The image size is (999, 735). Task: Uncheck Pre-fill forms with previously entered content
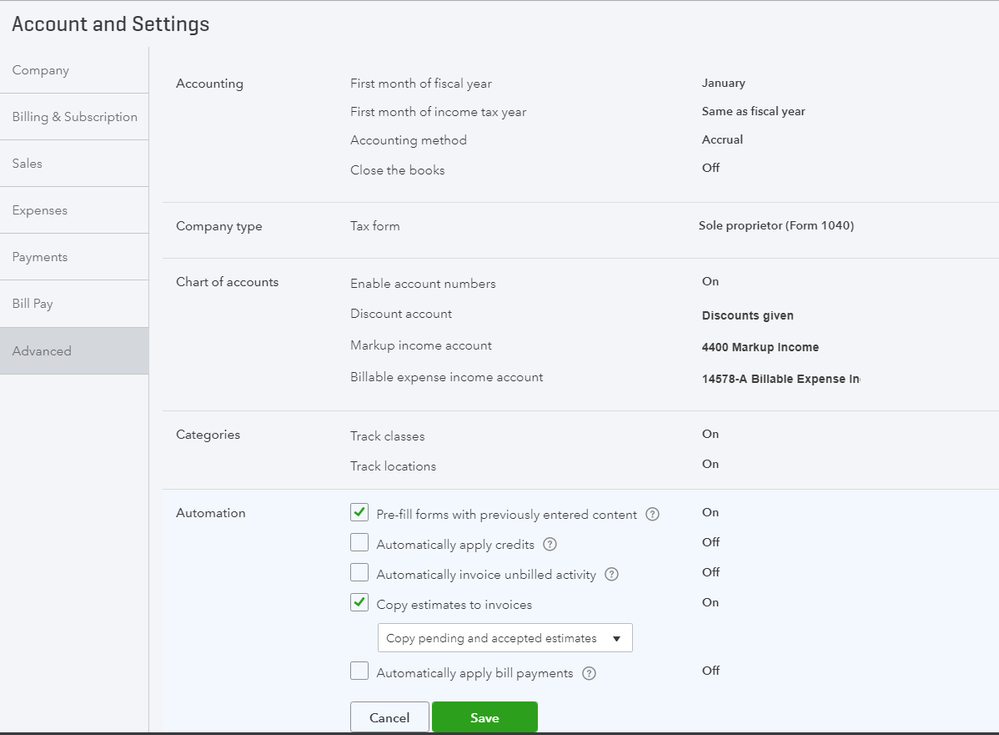tap(360, 514)
